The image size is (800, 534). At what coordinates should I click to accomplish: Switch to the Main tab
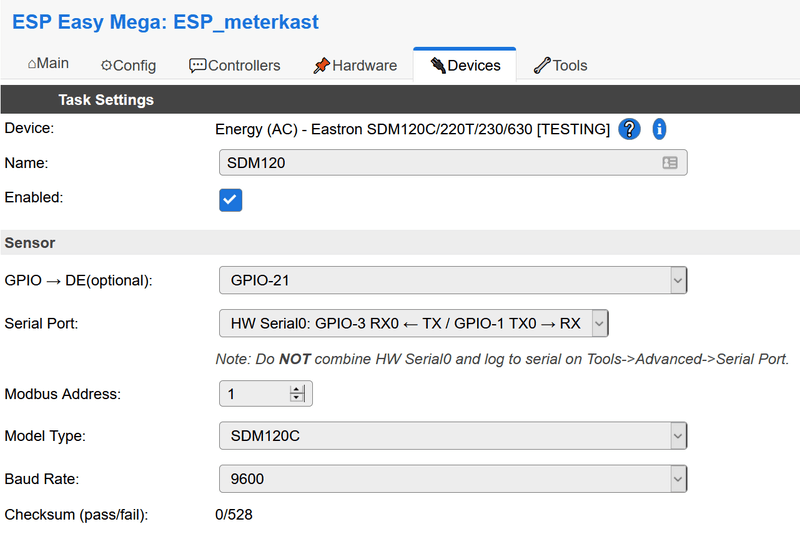coord(48,64)
